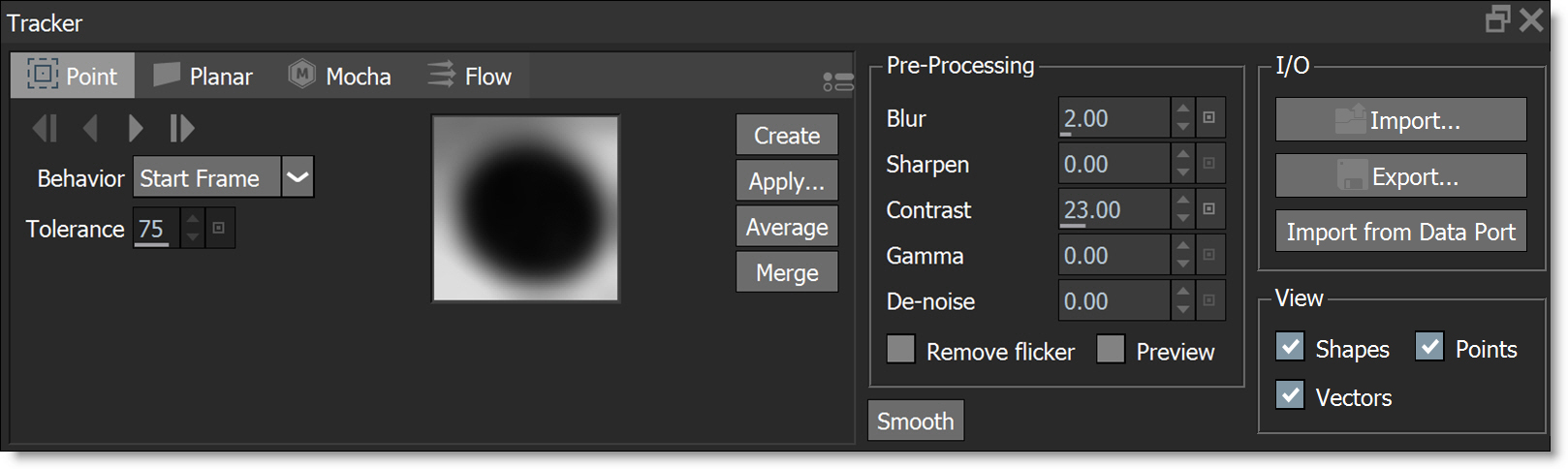Track forward to the end
The width and height of the screenshot is (1568, 469).
click(x=181, y=128)
